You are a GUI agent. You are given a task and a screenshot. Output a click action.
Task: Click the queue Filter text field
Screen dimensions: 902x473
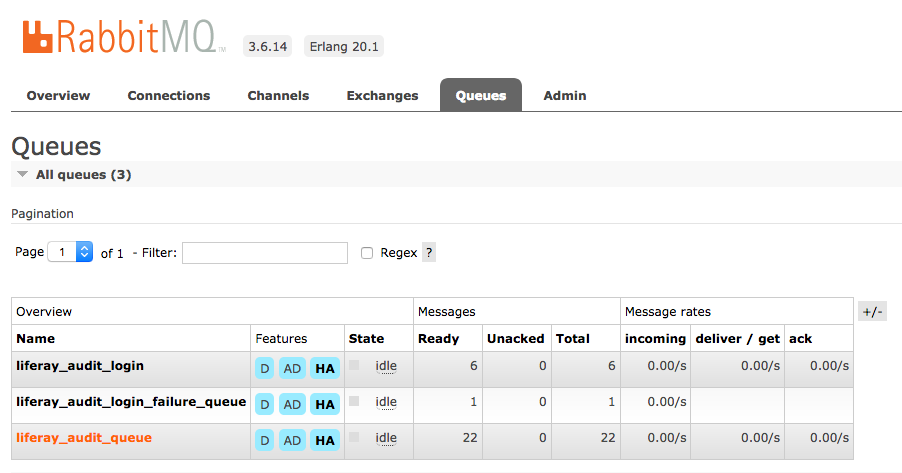(x=265, y=253)
